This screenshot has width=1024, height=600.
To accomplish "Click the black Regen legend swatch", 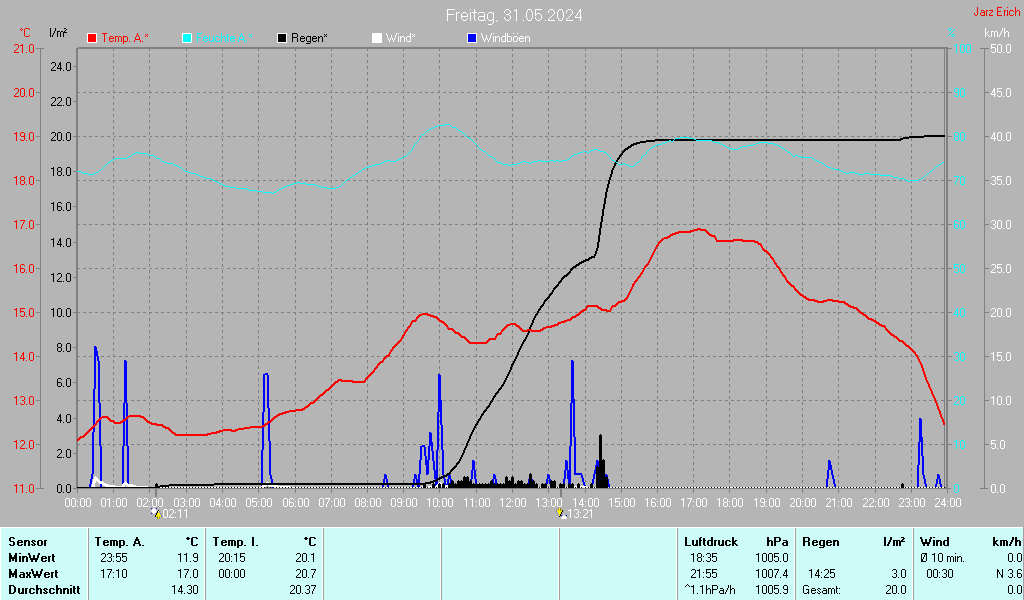I will tap(281, 39).
